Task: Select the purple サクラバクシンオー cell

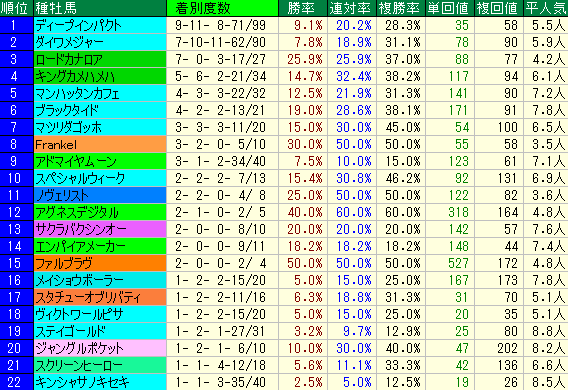Action: point(100,229)
